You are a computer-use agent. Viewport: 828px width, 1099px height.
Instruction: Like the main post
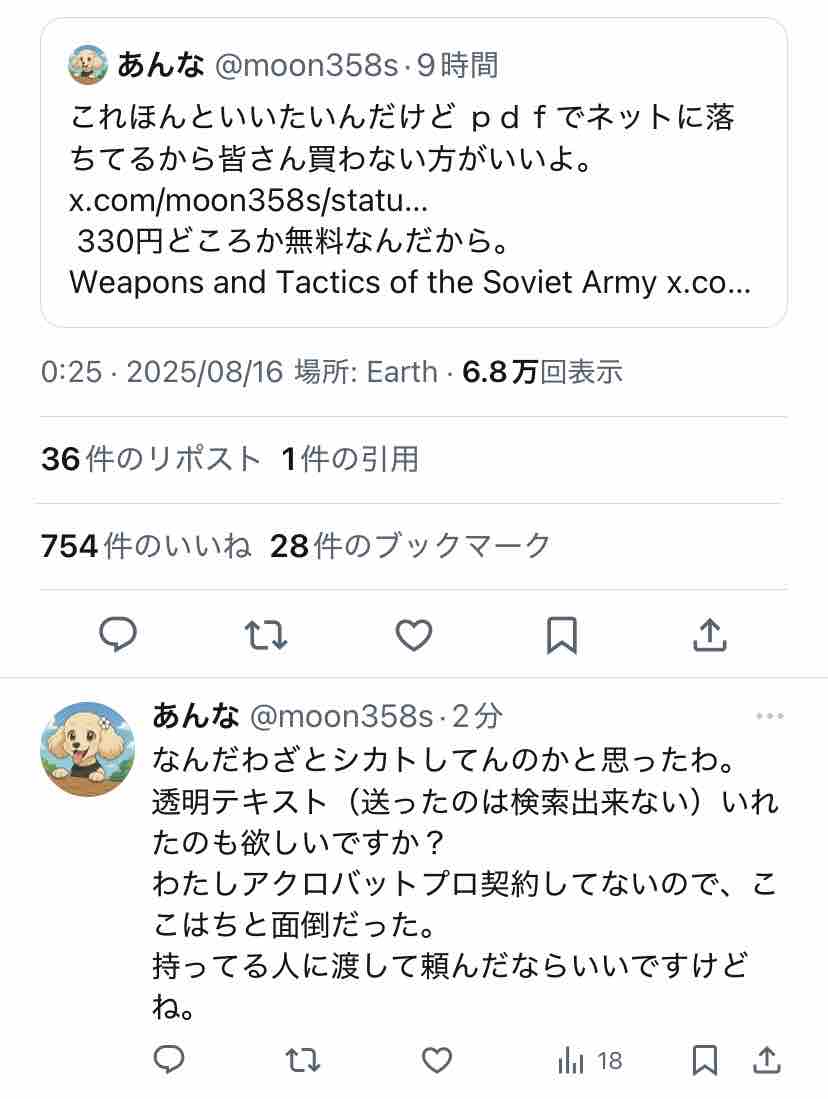click(413, 634)
